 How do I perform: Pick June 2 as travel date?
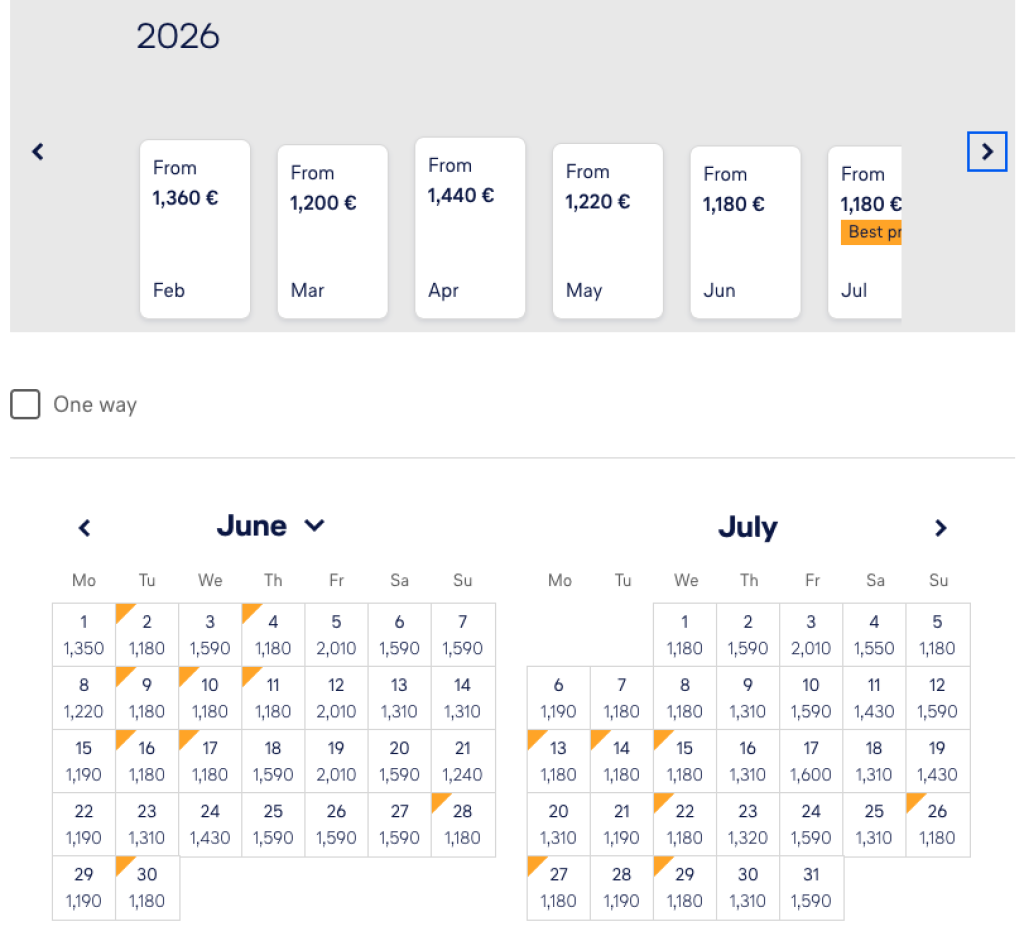click(147, 635)
